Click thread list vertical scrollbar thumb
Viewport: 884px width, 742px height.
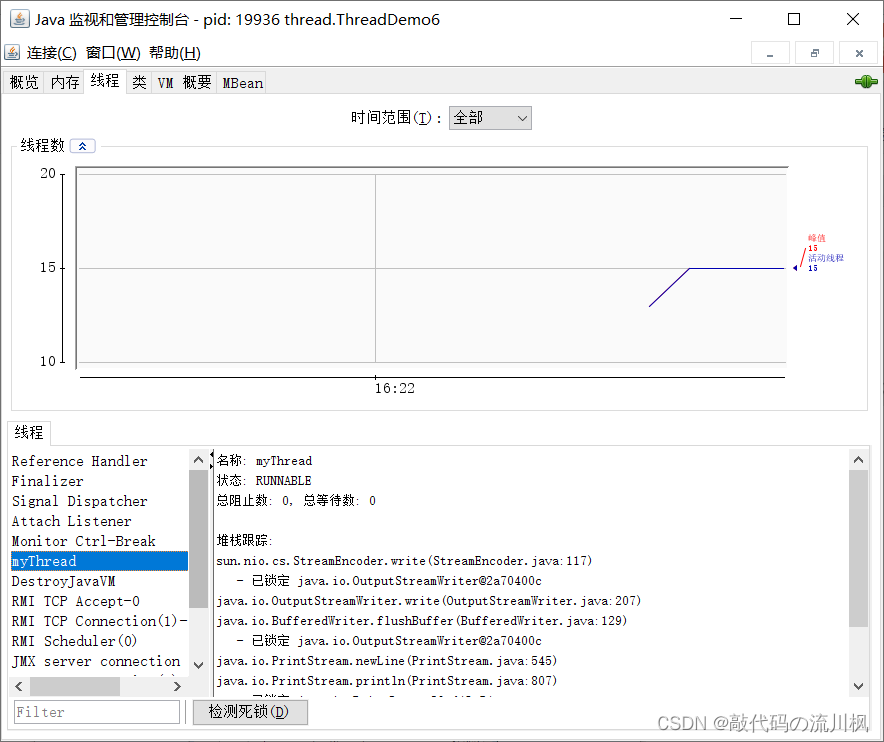198,540
